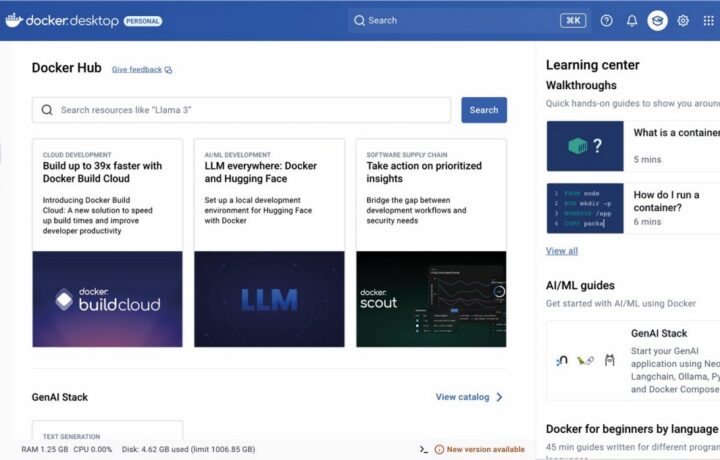Expand View catalog chevron arrow
The height and width of the screenshot is (460, 720).
pyautogui.click(x=500, y=397)
